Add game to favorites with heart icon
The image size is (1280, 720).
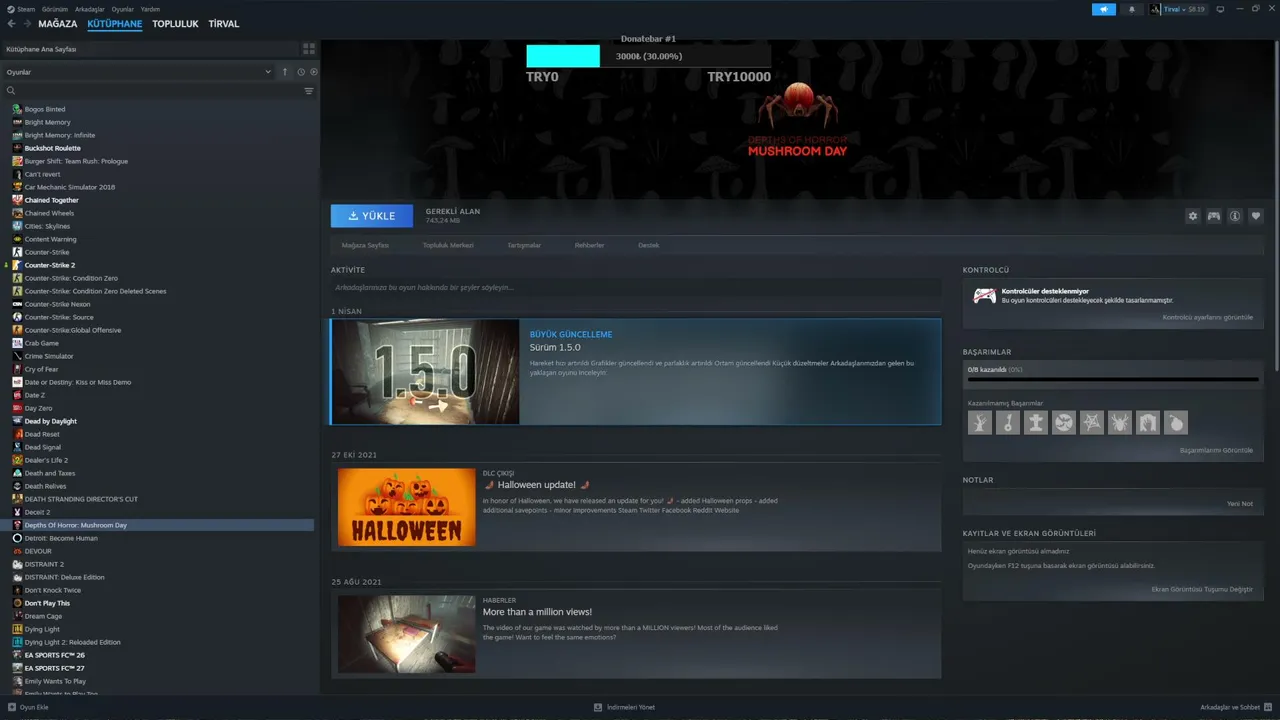pos(1256,216)
